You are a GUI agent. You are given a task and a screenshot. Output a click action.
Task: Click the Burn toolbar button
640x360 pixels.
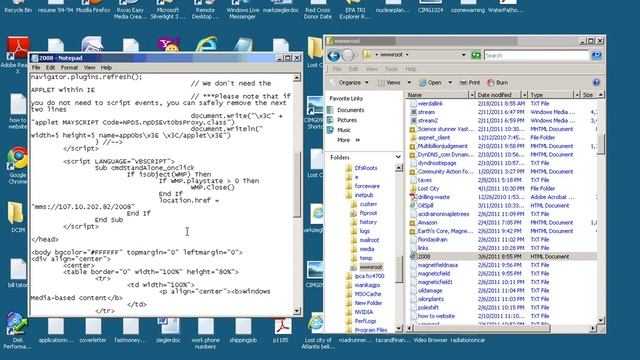(x=498, y=82)
